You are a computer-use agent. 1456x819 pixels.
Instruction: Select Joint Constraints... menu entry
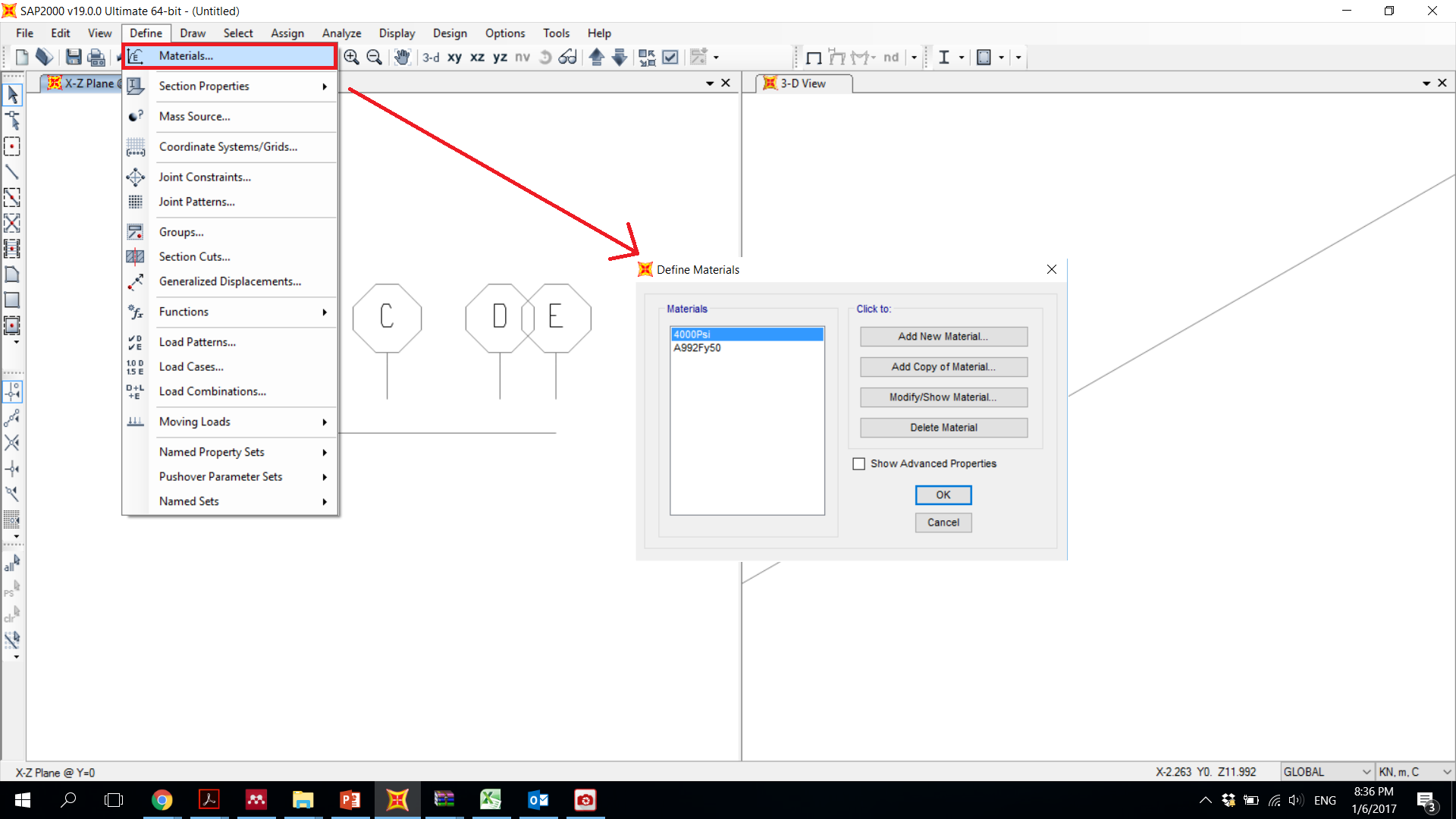(231, 177)
